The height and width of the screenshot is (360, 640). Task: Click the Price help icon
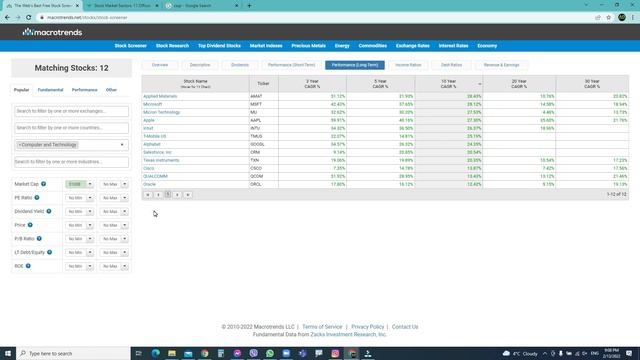point(30,225)
